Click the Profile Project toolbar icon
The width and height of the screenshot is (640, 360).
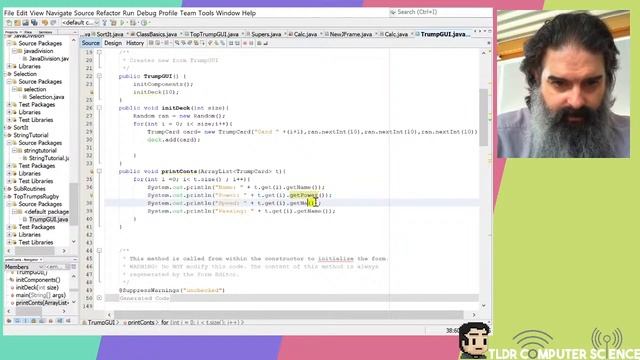(x=144, y=23)
